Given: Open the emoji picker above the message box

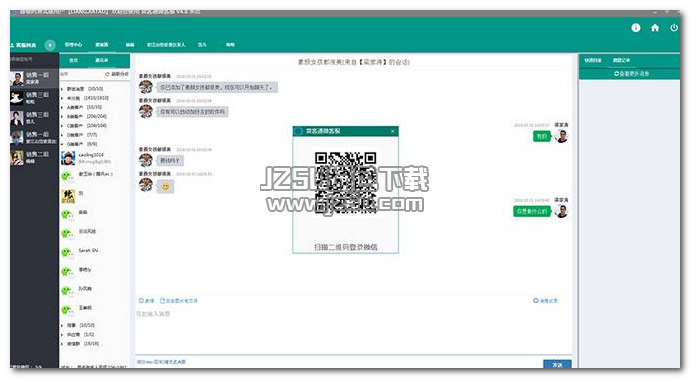Looking at the screenshot, I should point(146,301).
